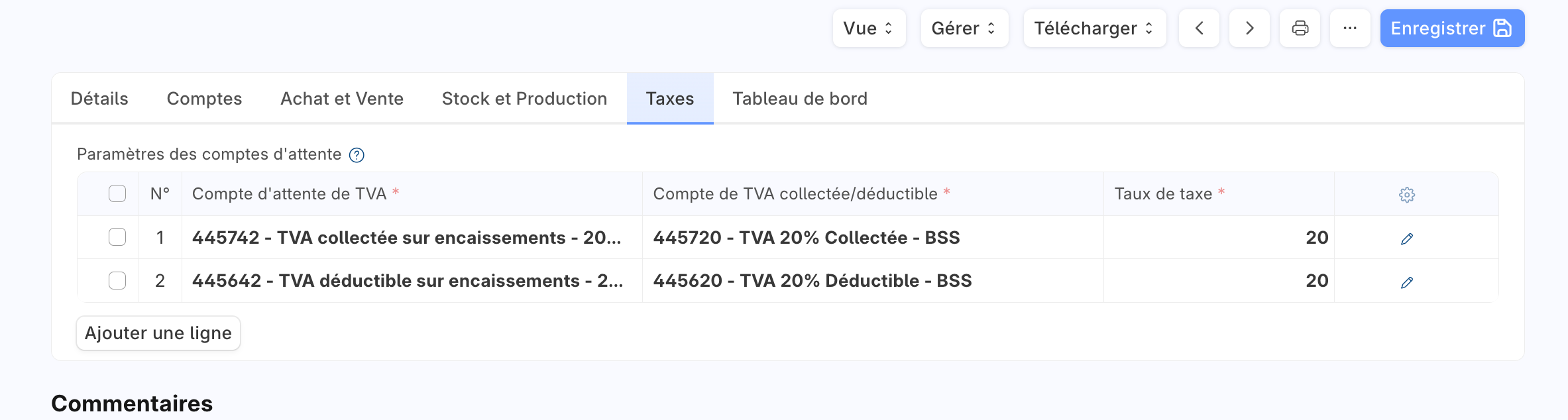The image size is (1568, 420).
Task: Open the Stock et Production tab
Action: pos(524,99)
